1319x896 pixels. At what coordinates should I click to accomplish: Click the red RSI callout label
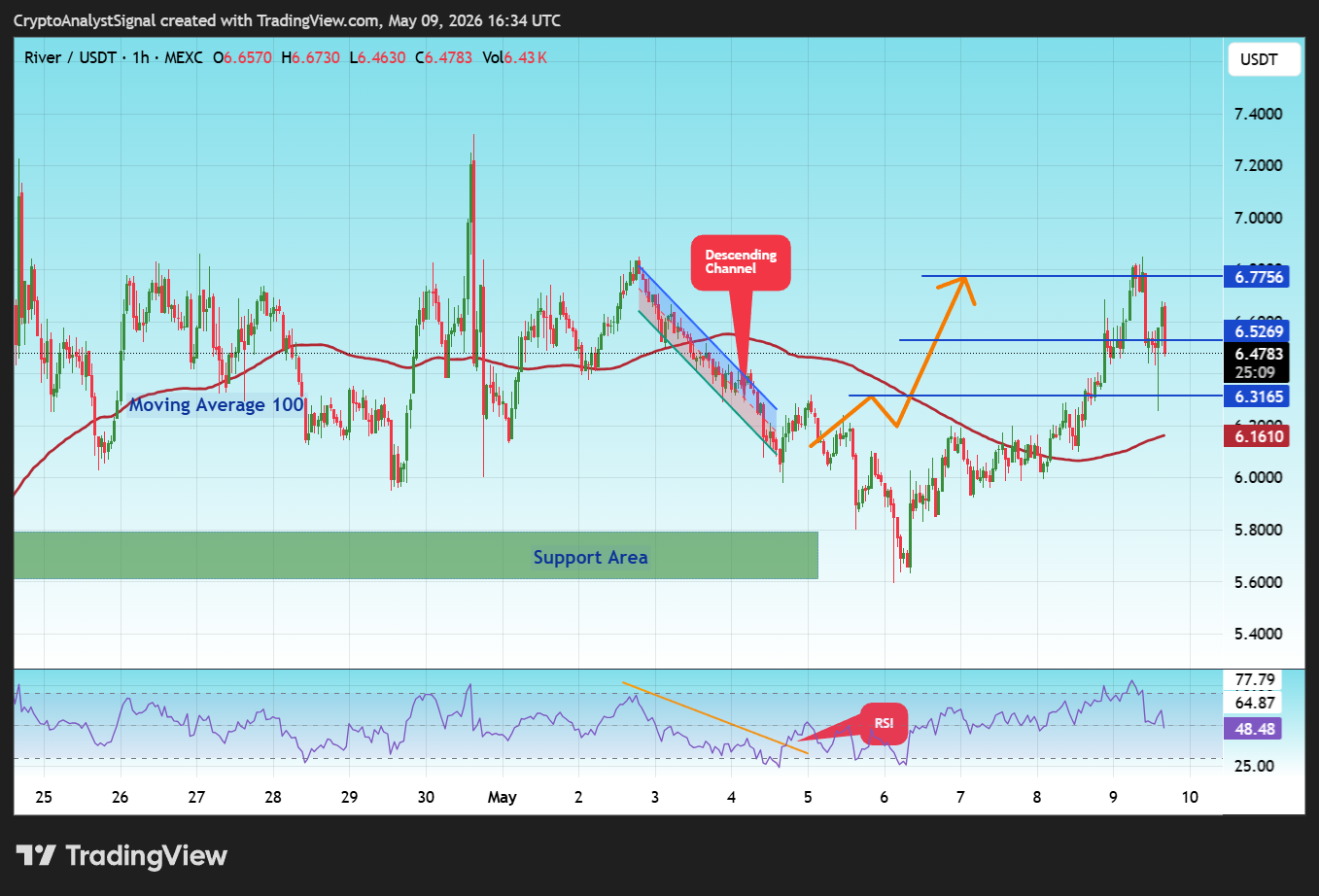[x=884, y=723]
